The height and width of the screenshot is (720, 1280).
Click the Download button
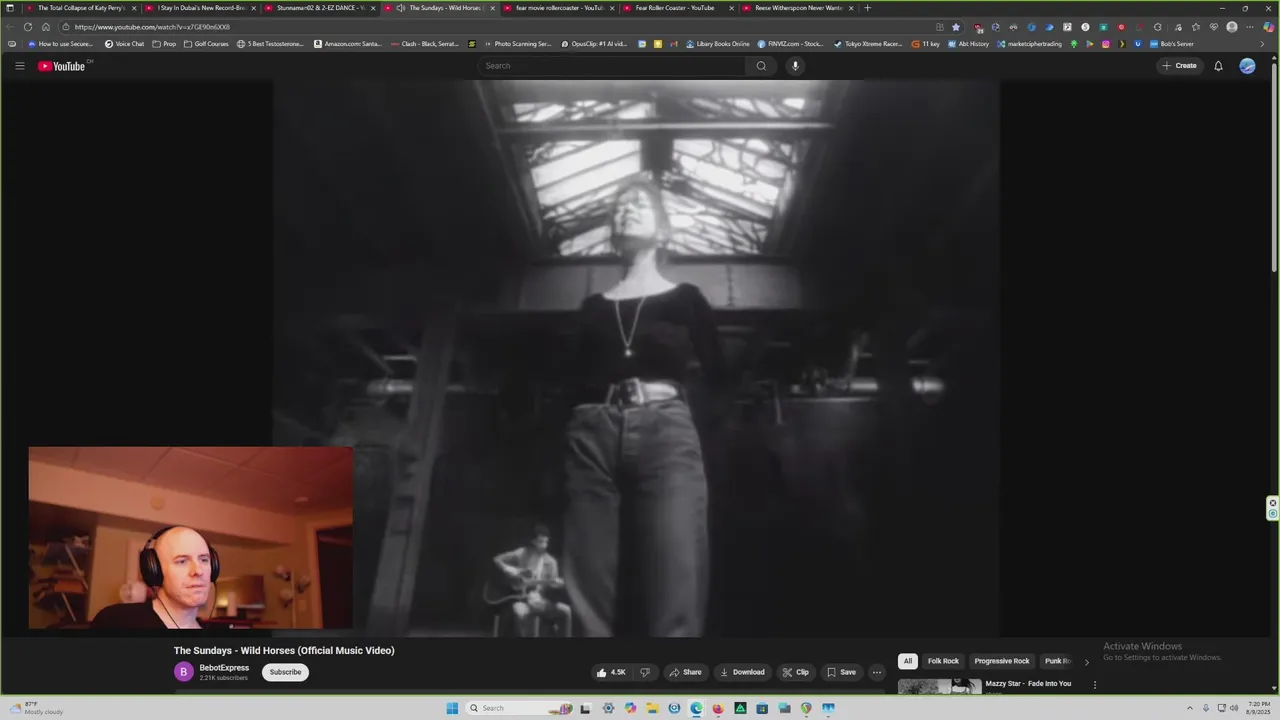(x=742, y=672)
